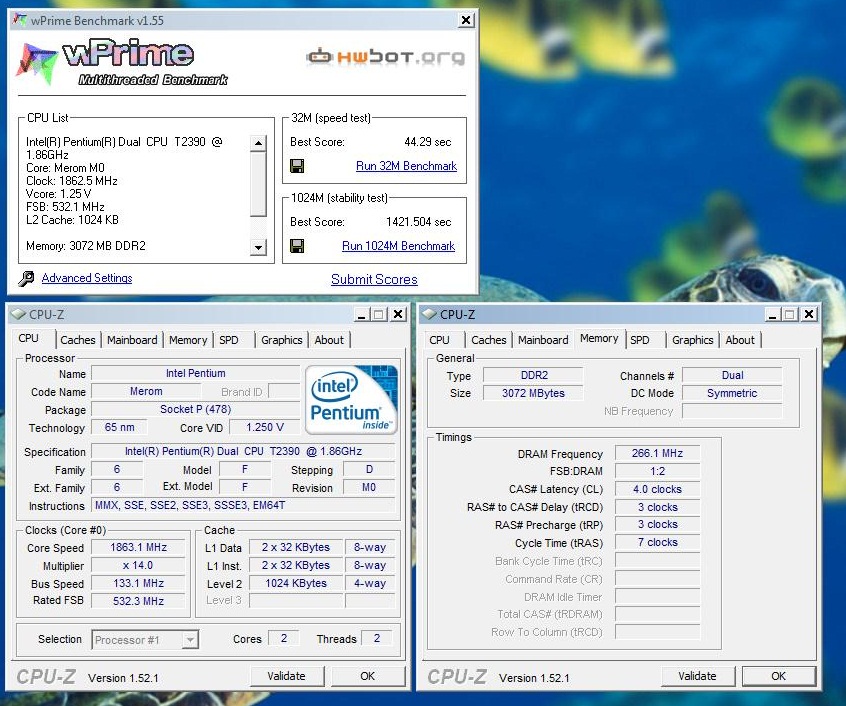Click the Channels # value Dual

coord(732,375)
